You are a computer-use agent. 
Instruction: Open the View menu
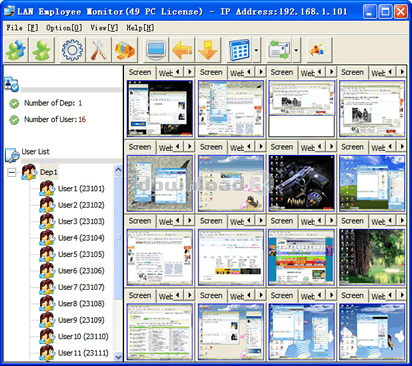tap(104, 28)
